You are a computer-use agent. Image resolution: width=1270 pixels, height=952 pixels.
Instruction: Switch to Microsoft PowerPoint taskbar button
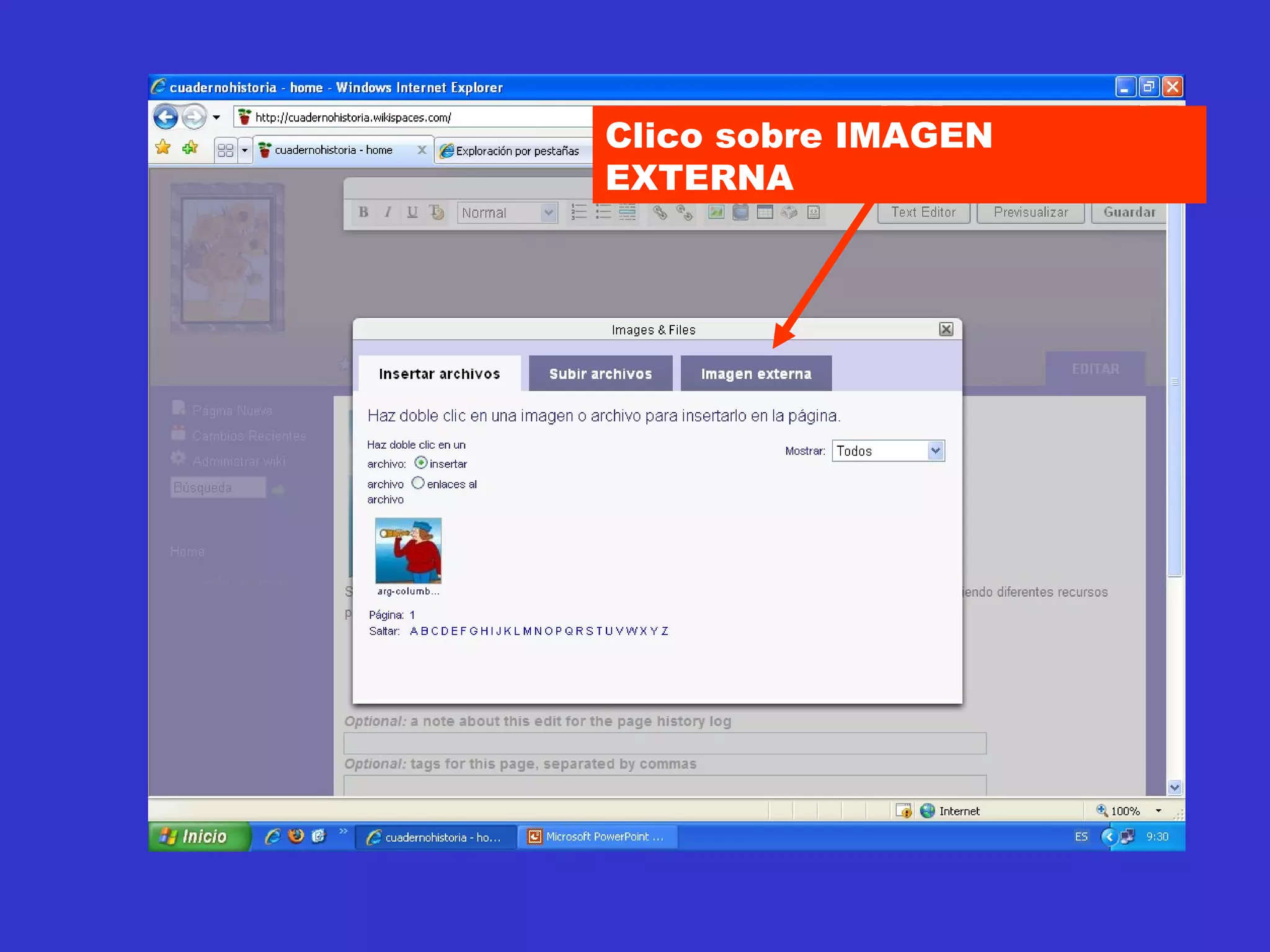coord(598,837)
